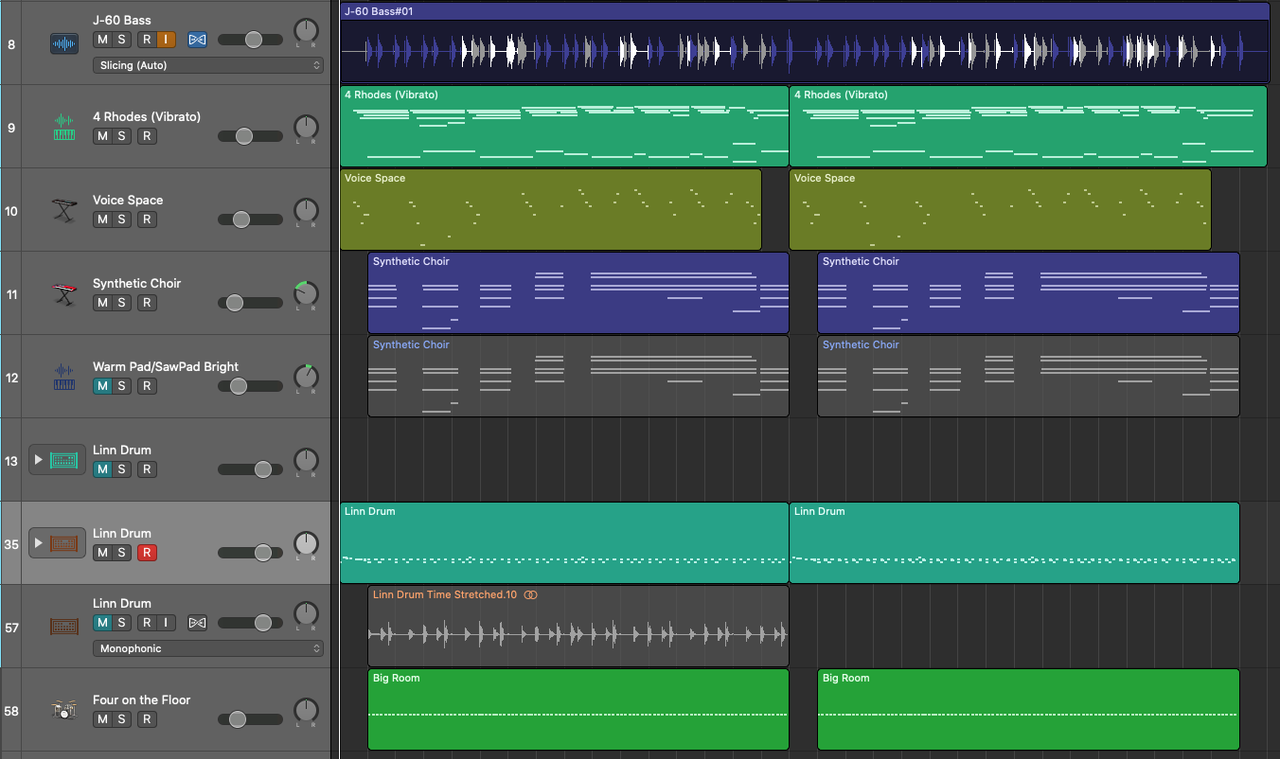Record-enable Linn Drum track 57

147,622
